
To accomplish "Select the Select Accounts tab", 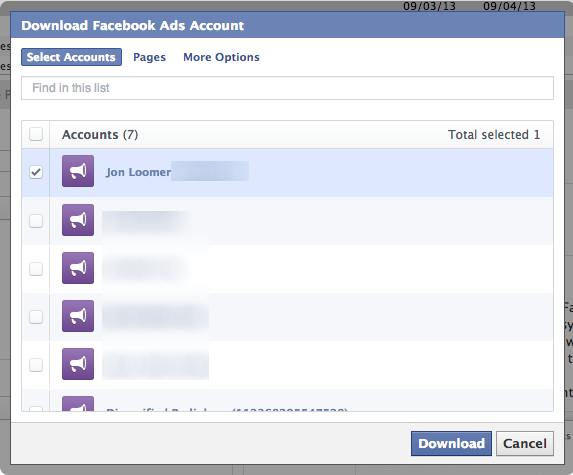I will 71,57.
